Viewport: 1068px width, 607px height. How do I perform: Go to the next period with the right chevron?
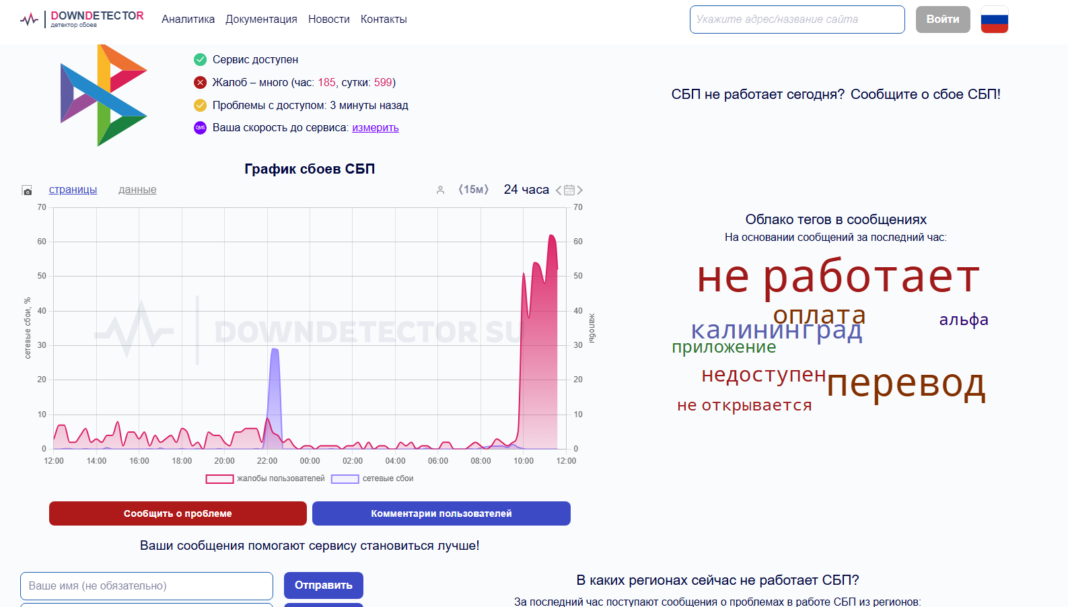pos(580,190)
